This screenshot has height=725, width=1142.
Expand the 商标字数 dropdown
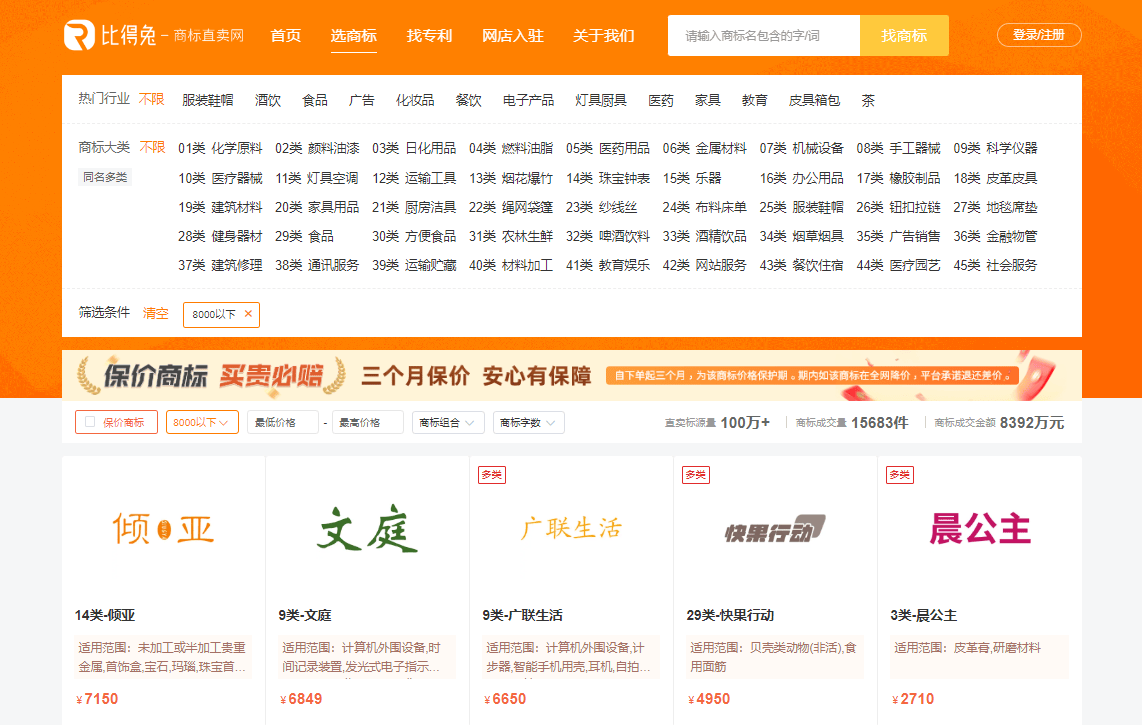tap(528, 423)
